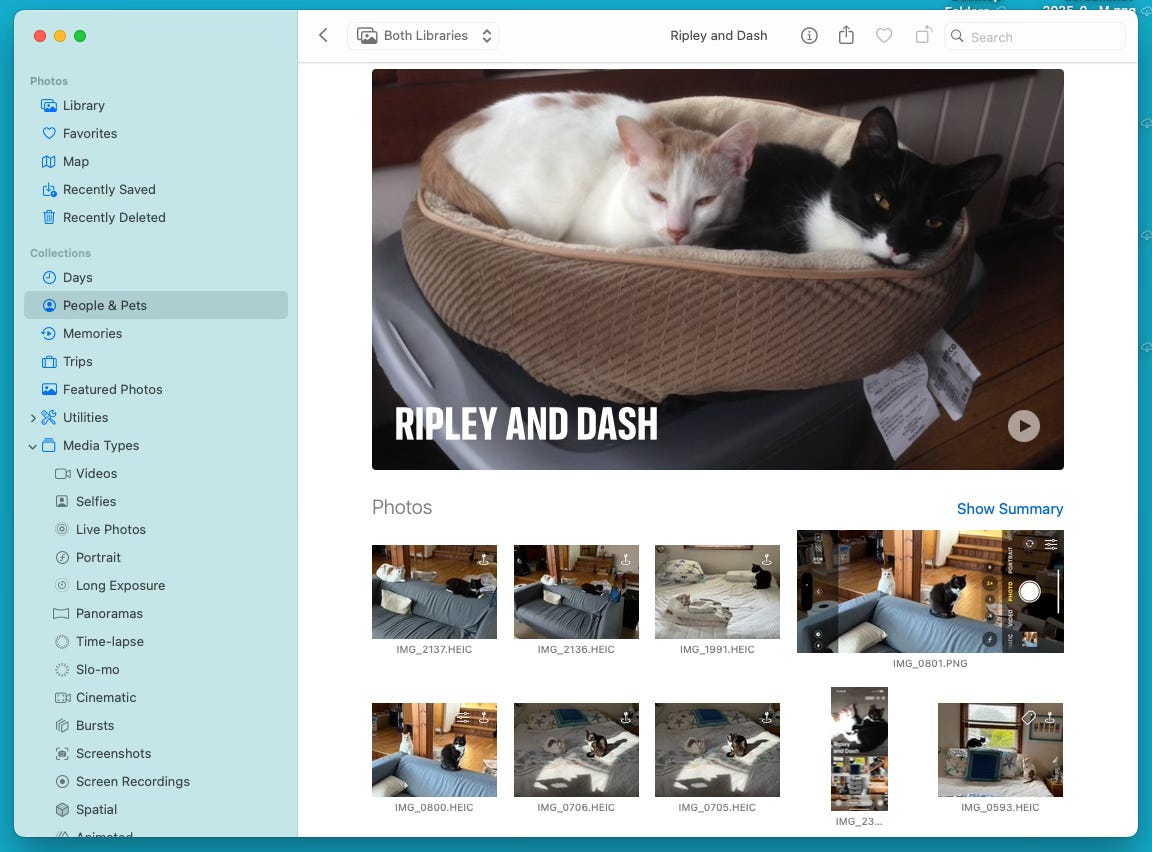Open the IMG_2137.HEIC thumbnail
Image resolution: width=1152 pixels, height=852 pixels.
pyautogui.click(x=434, y=592)
